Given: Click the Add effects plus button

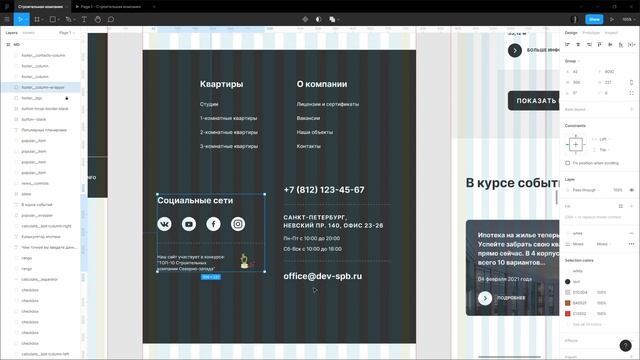Looking at the screenshot, I should tap(631, 340).
